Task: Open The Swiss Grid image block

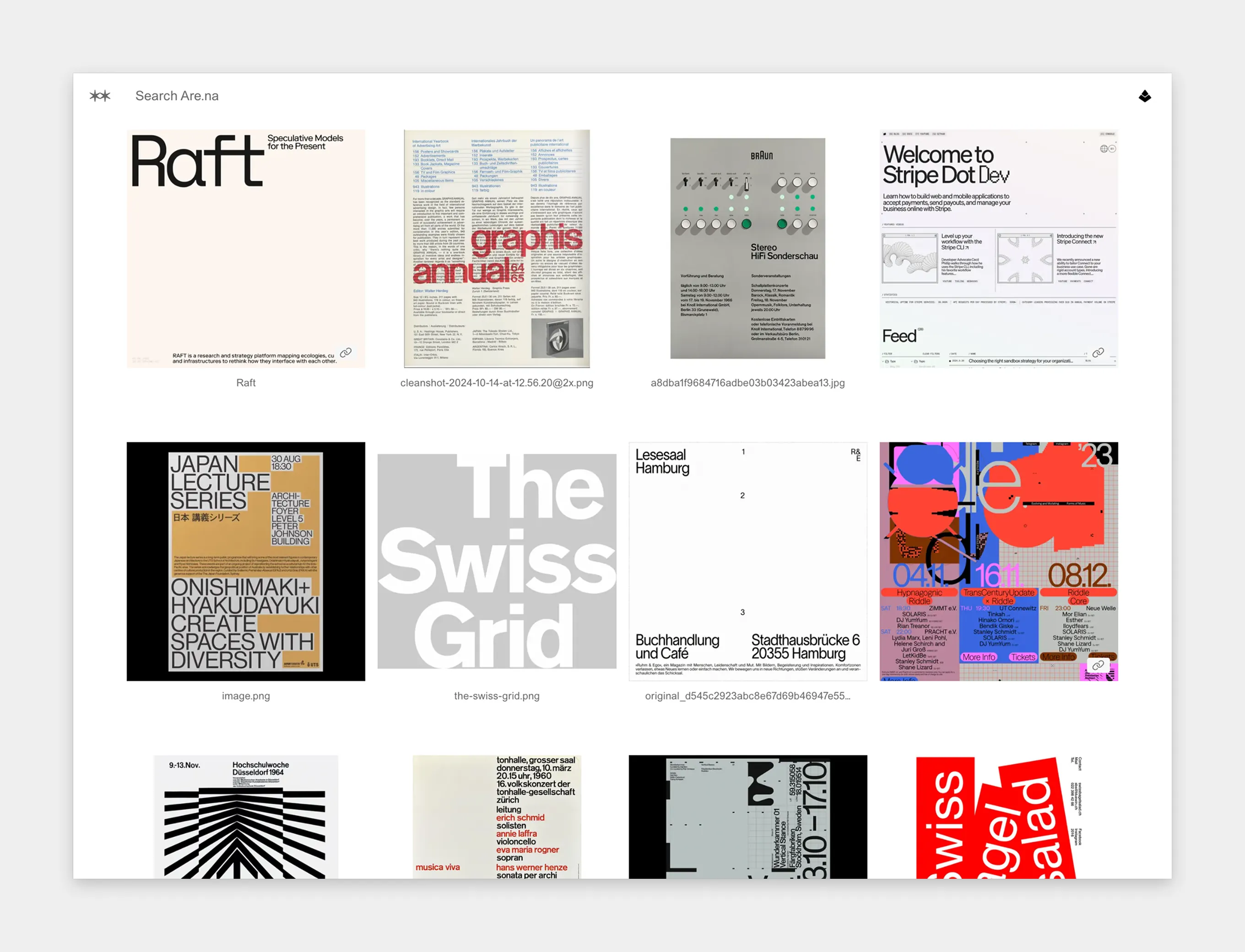Action: point(497,562)
